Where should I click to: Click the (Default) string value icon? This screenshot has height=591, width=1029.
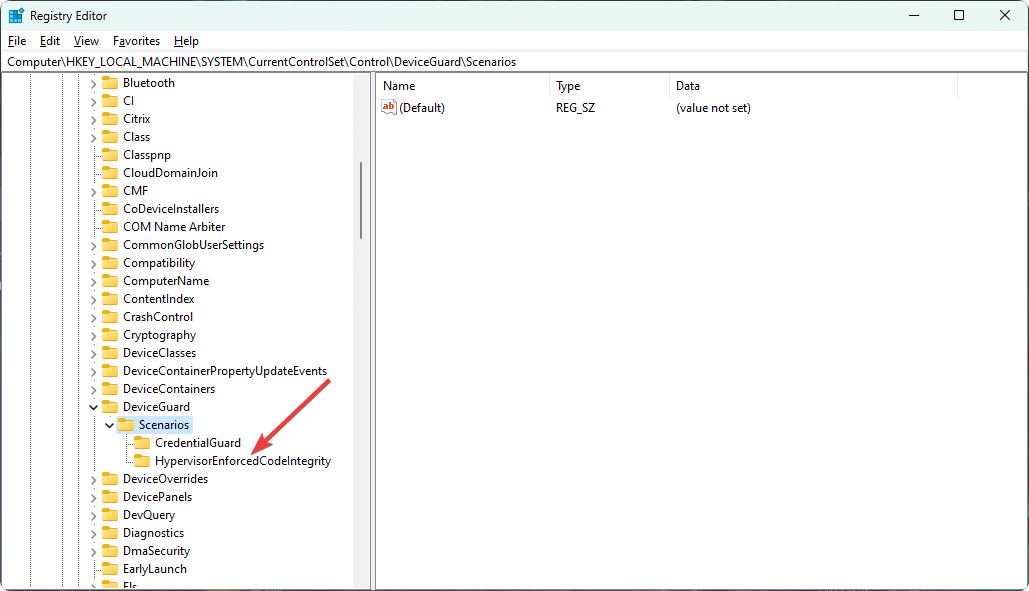pyautogui.click(x=389, y=107)
